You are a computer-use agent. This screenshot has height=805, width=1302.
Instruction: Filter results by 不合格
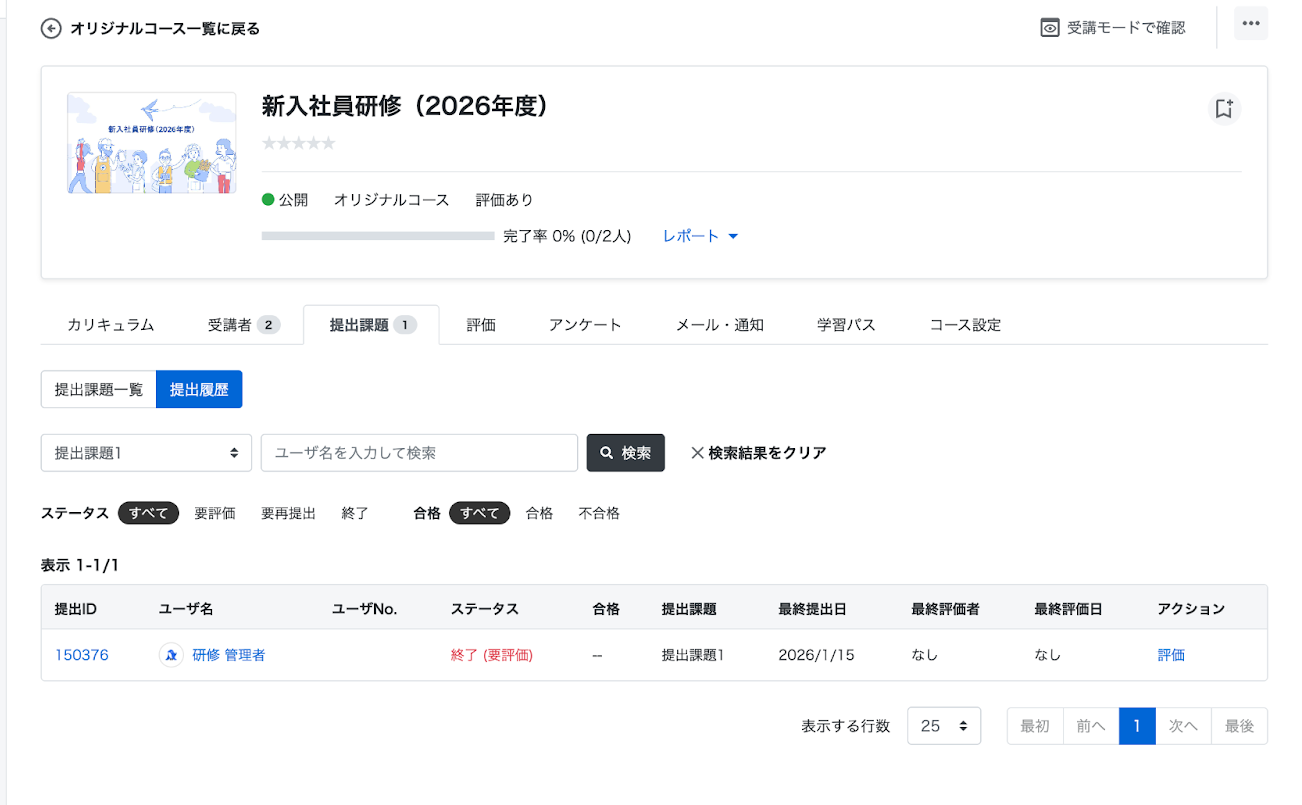(599, 513)
